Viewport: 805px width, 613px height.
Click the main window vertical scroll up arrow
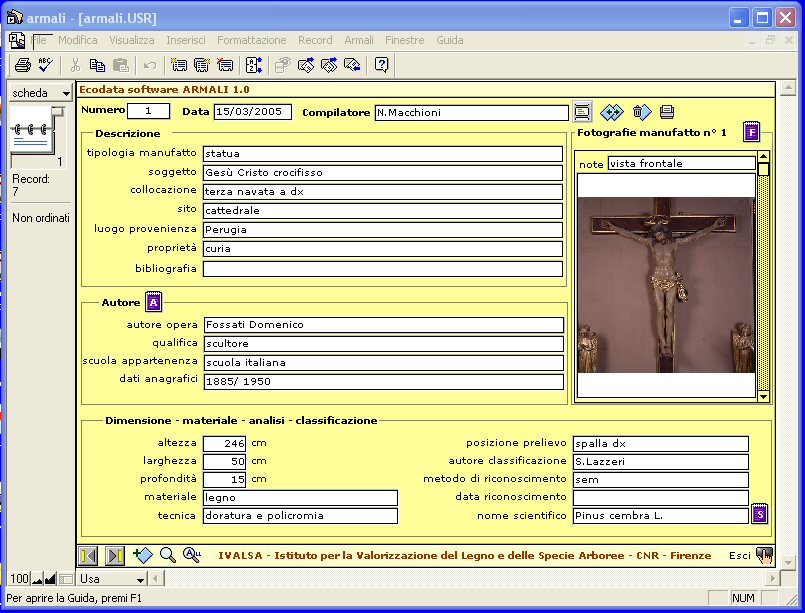[788, 88]
